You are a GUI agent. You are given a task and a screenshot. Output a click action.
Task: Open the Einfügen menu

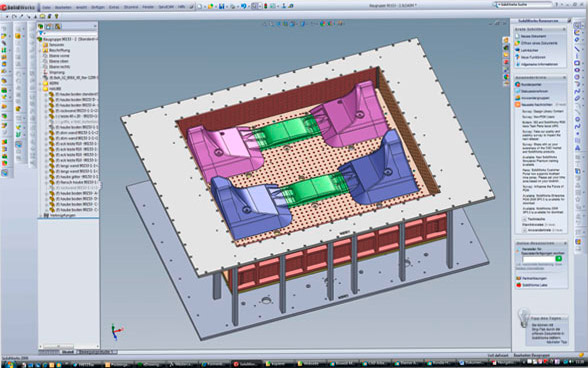[98, 7]
